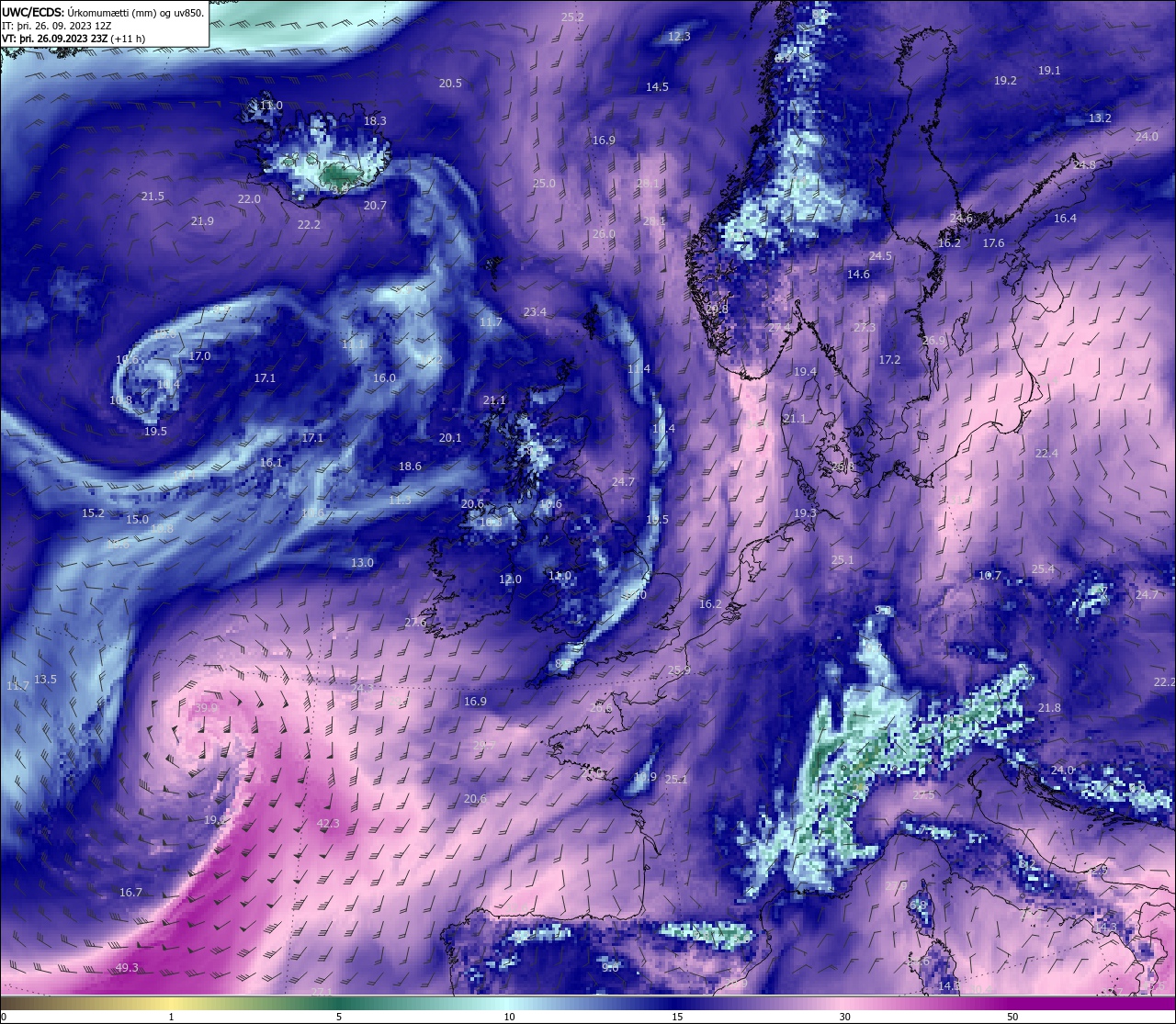Click the 25.0 value on the map
This screenshot has width=1176, height=1024.
click(x=544, y=184)
